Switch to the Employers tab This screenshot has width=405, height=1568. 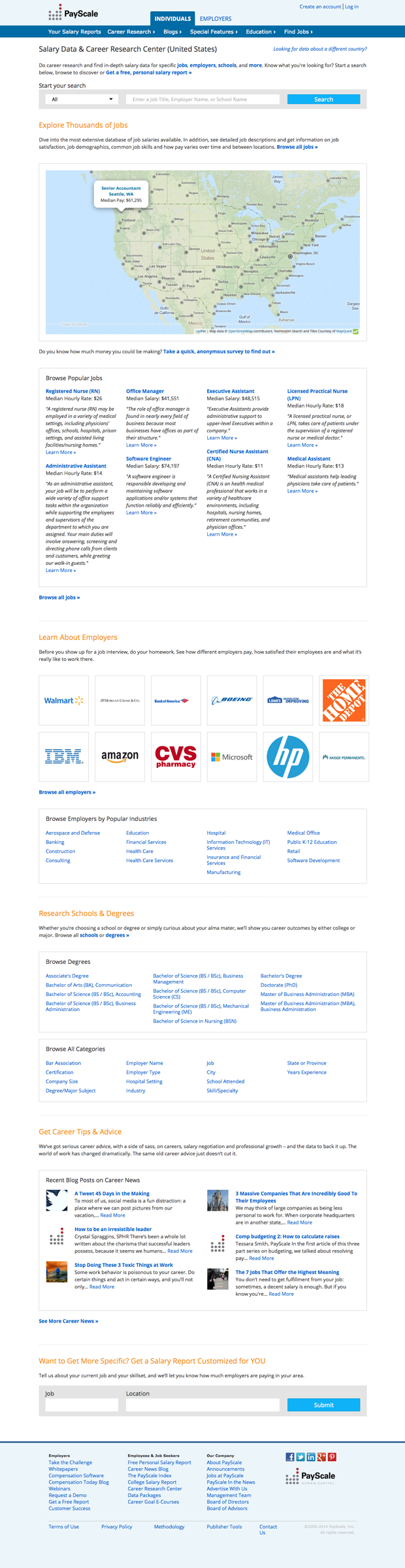click(215, 18)
